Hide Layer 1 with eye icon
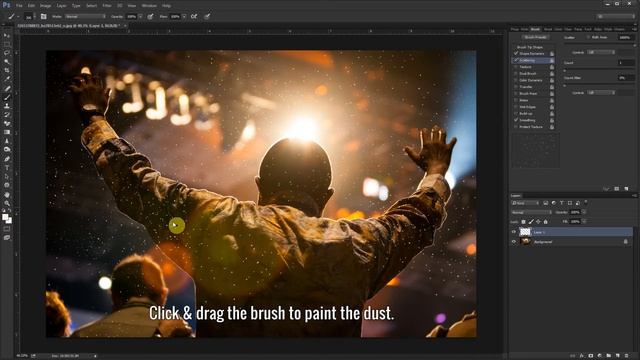The width and height of the screenshot is (640, 360). (x=514, y=232)
